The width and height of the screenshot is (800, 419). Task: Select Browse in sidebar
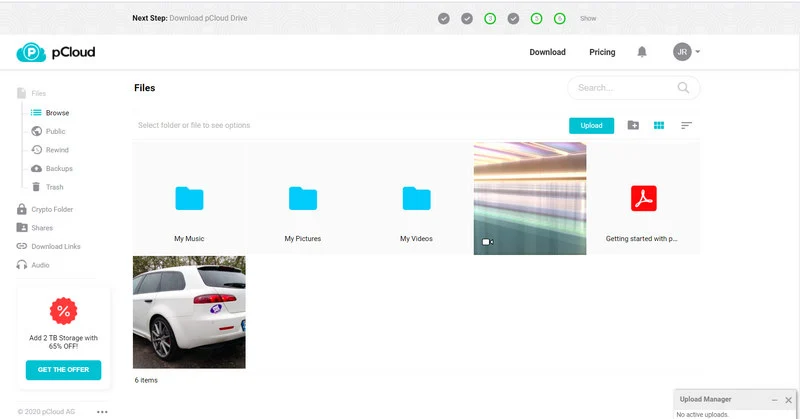pos(50,113)
